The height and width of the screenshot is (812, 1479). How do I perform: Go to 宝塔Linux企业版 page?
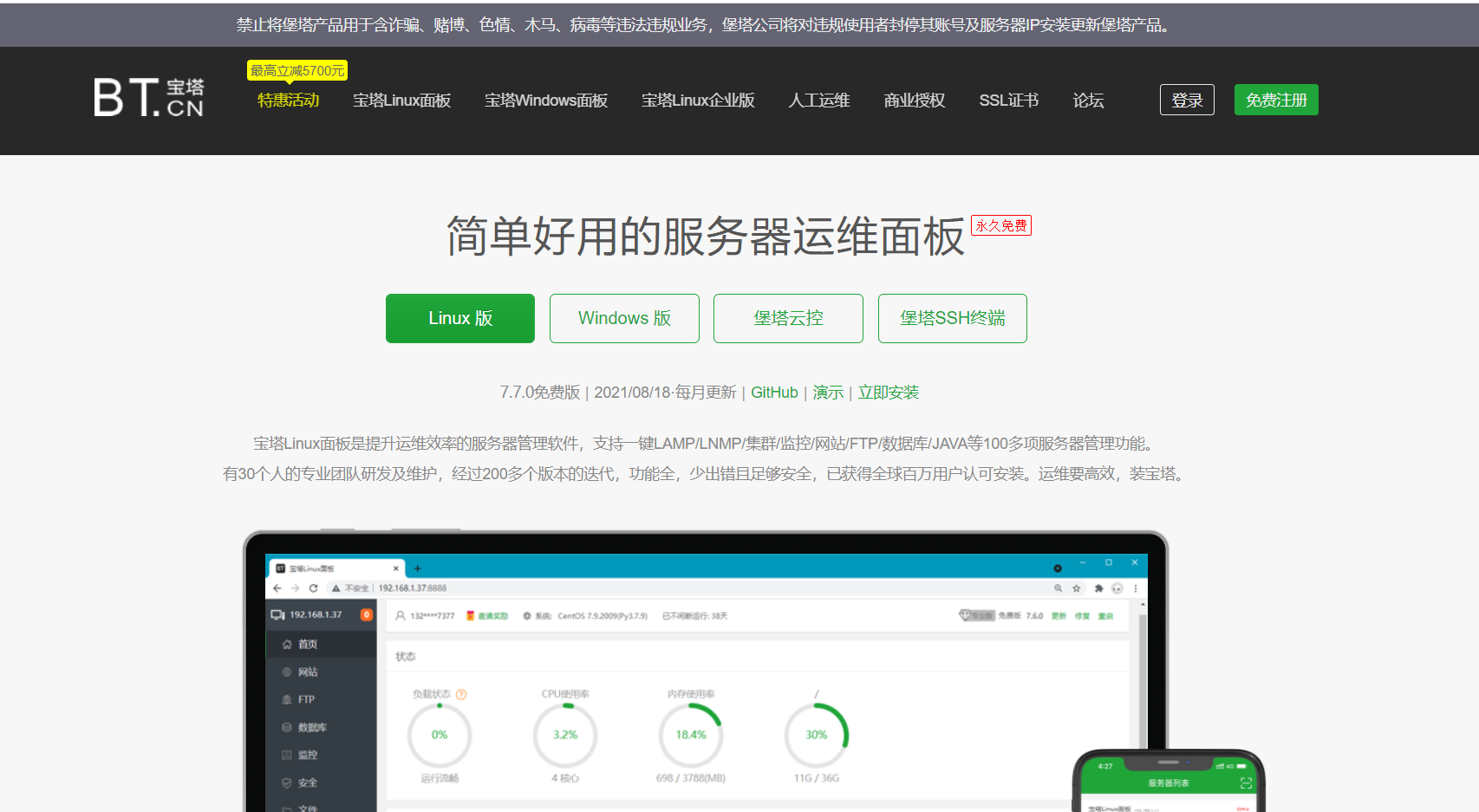(698, 101)
